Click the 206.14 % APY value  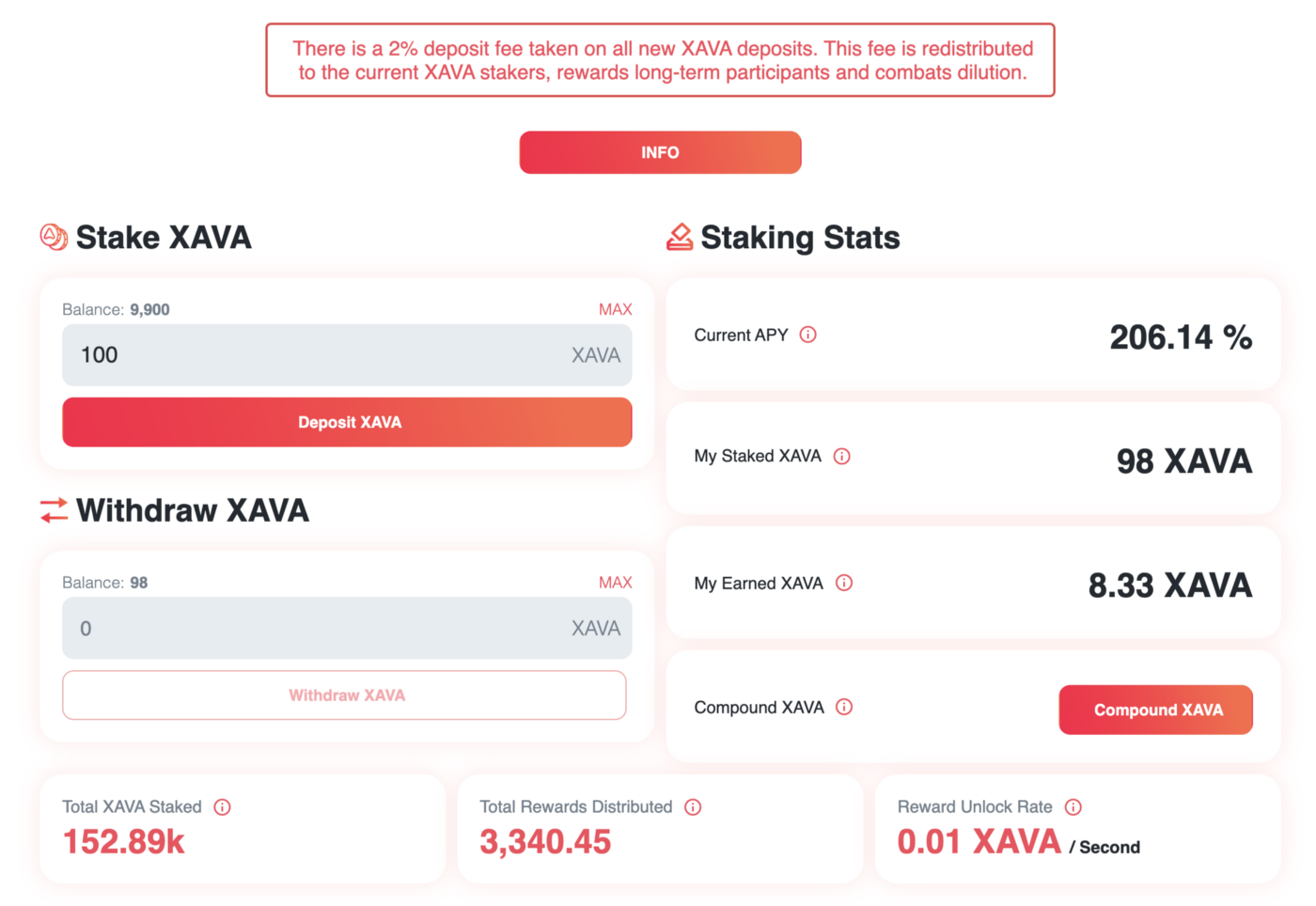[1180, 337]
